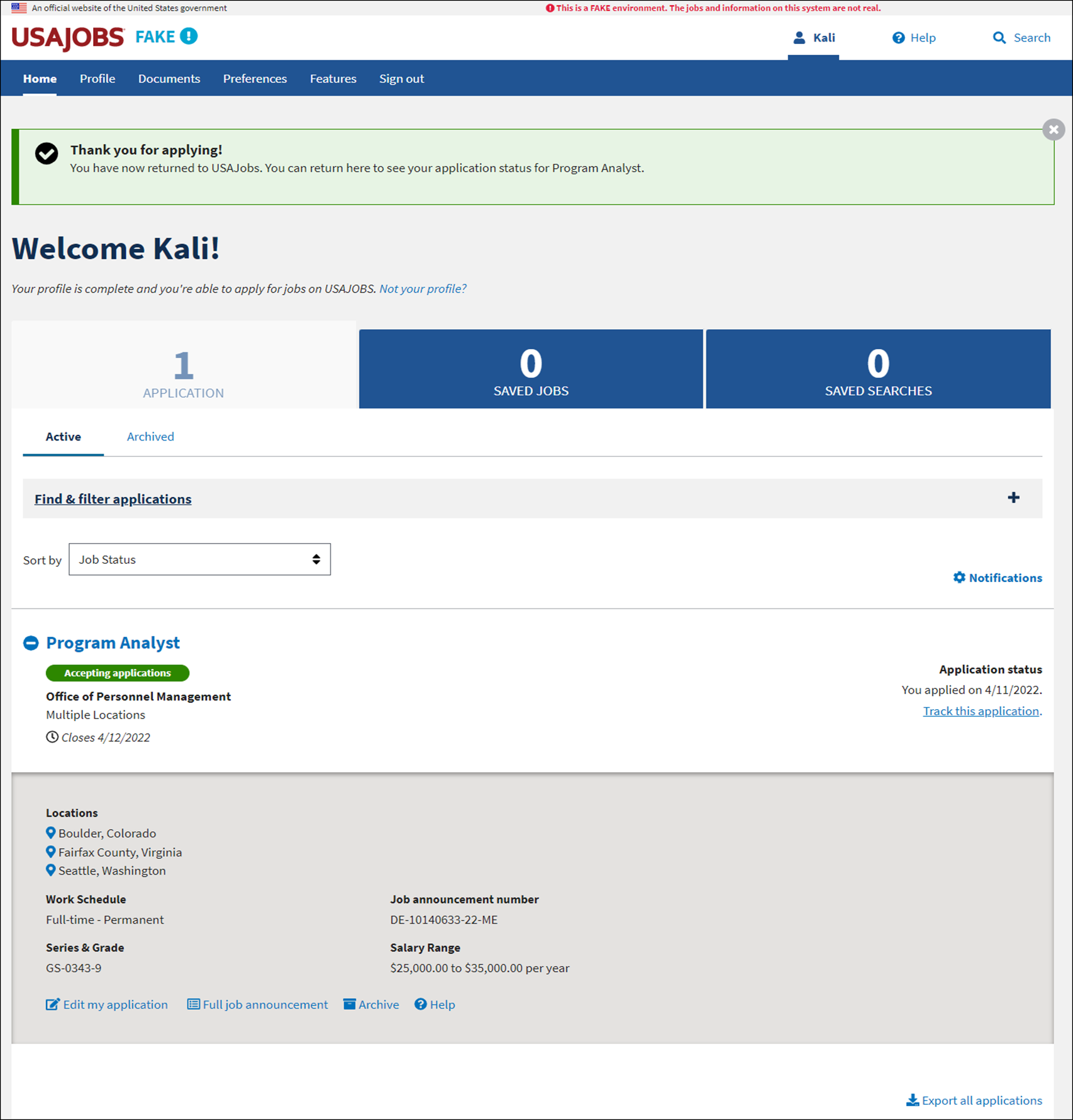Open the Program Analyst job title
1073x1120 pixels.
point(113,642)
